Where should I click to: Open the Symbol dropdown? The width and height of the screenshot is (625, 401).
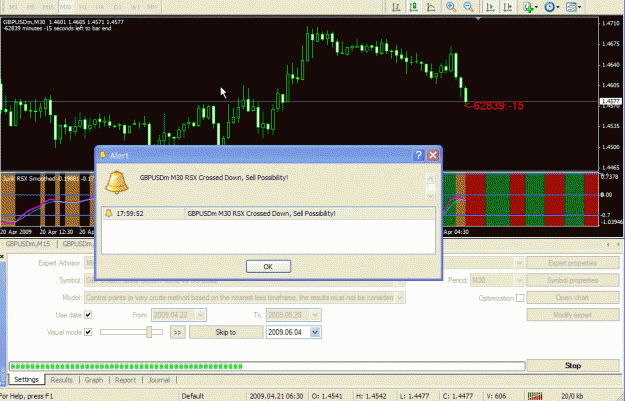[399, 281]
